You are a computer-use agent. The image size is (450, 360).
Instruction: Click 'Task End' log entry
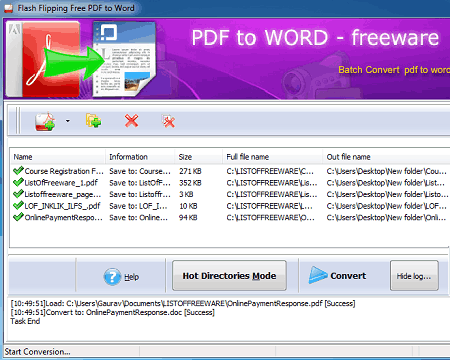point(25,321)
